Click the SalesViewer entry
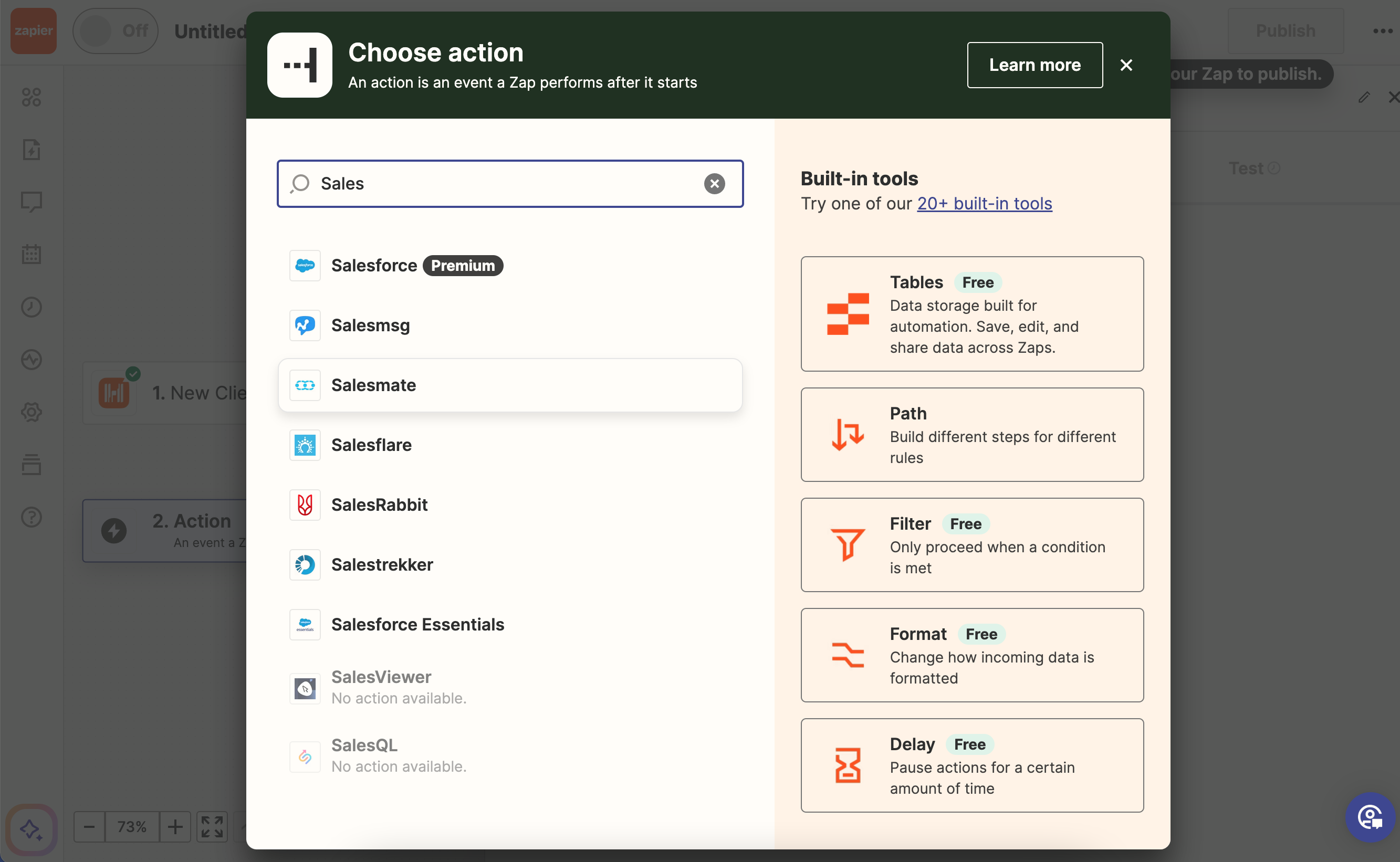The image size is (1400, 862). pyautogui.click(x=510, y=688)
